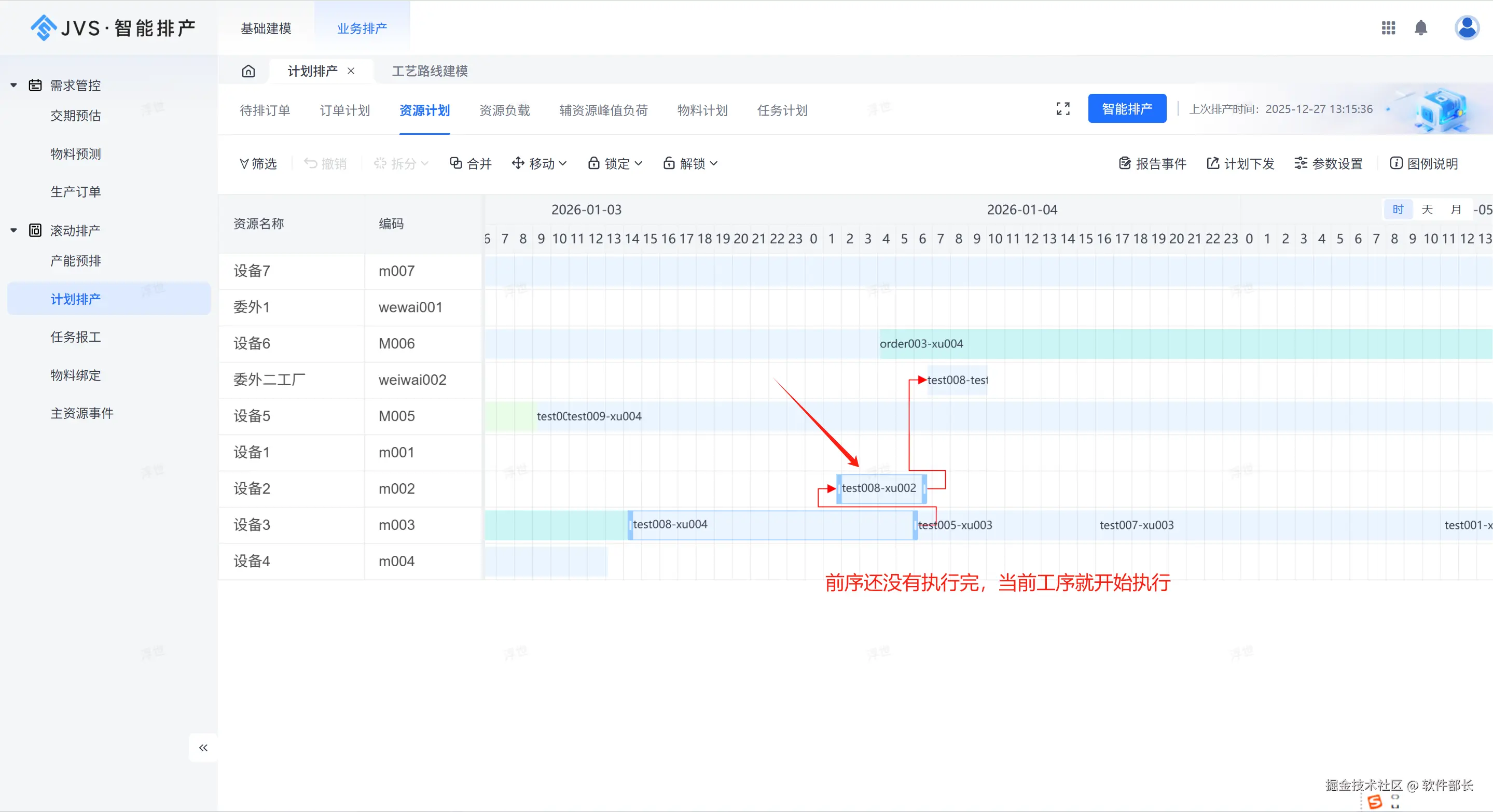Click 计划下发 button

(1240, 164)
